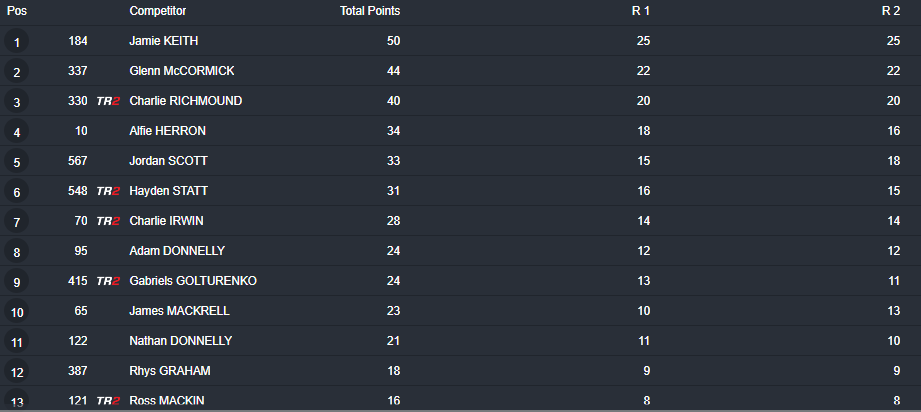Click the TR2 logo beside Hayden STATT
The height and width of the screenshot is (412, 921).
click(x=108, y=191)
